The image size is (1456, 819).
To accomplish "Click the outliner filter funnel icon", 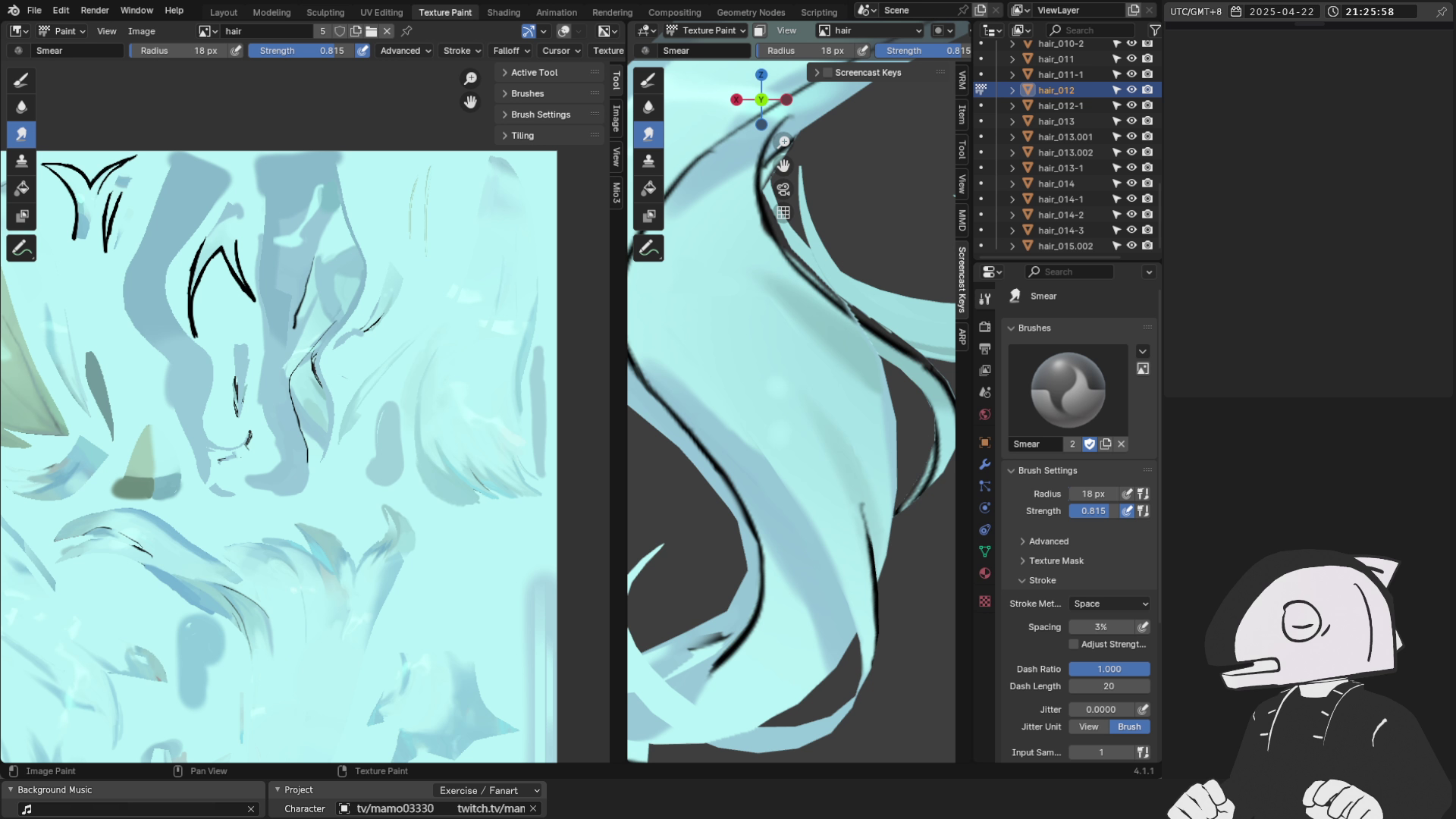I will point(1154,30).
